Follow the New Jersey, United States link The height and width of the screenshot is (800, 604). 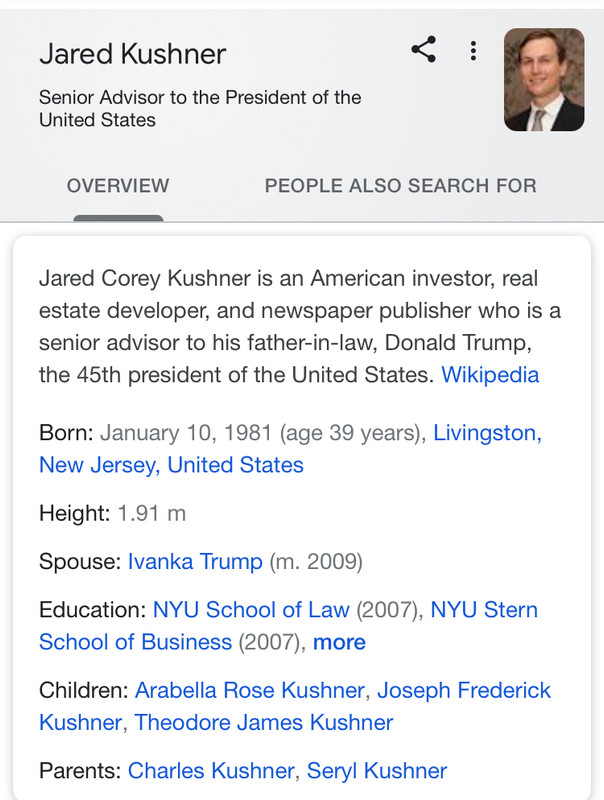point(171,465)
